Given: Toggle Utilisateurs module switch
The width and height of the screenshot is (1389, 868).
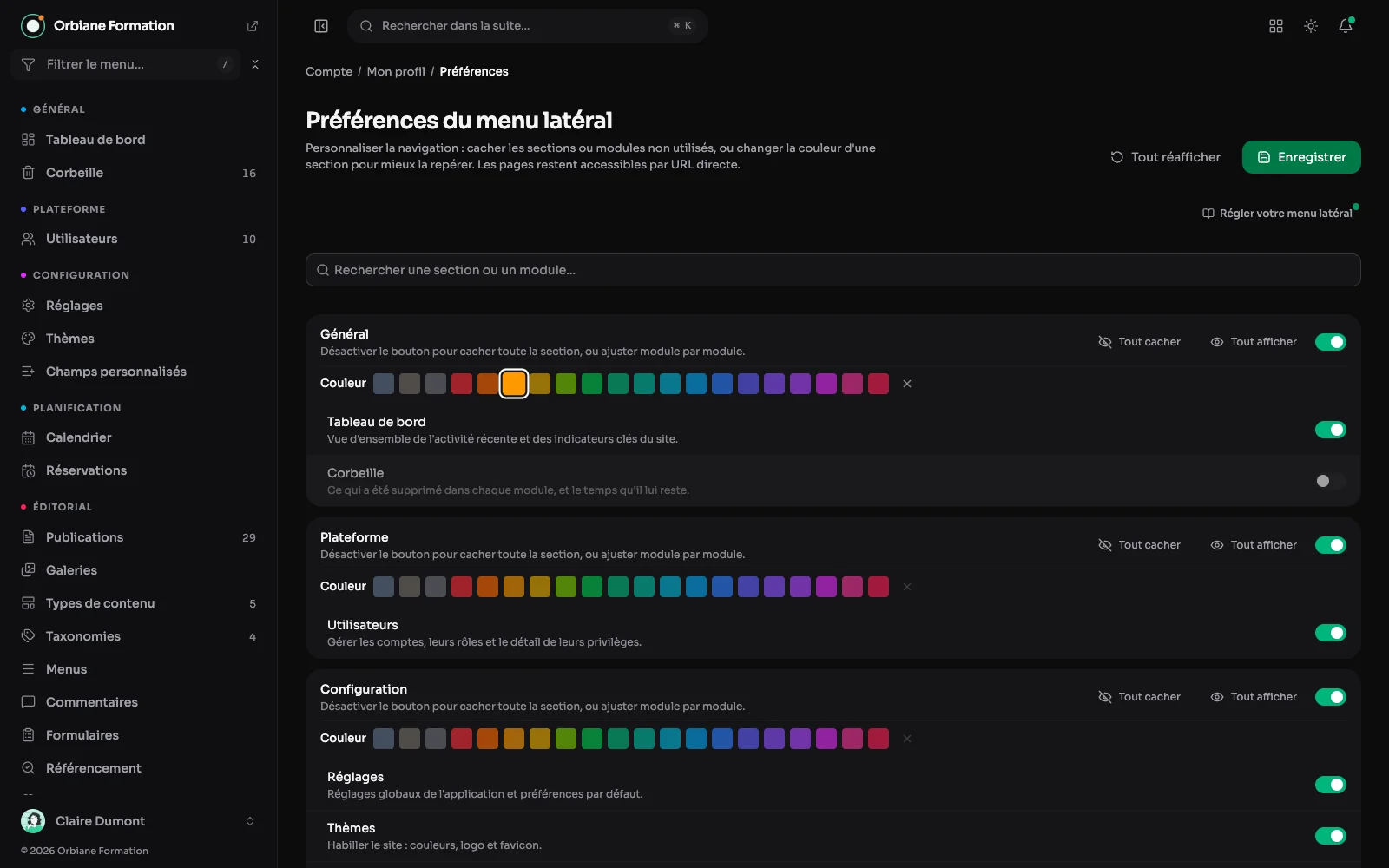Looking at the screenshot, I should point(1331,633).
